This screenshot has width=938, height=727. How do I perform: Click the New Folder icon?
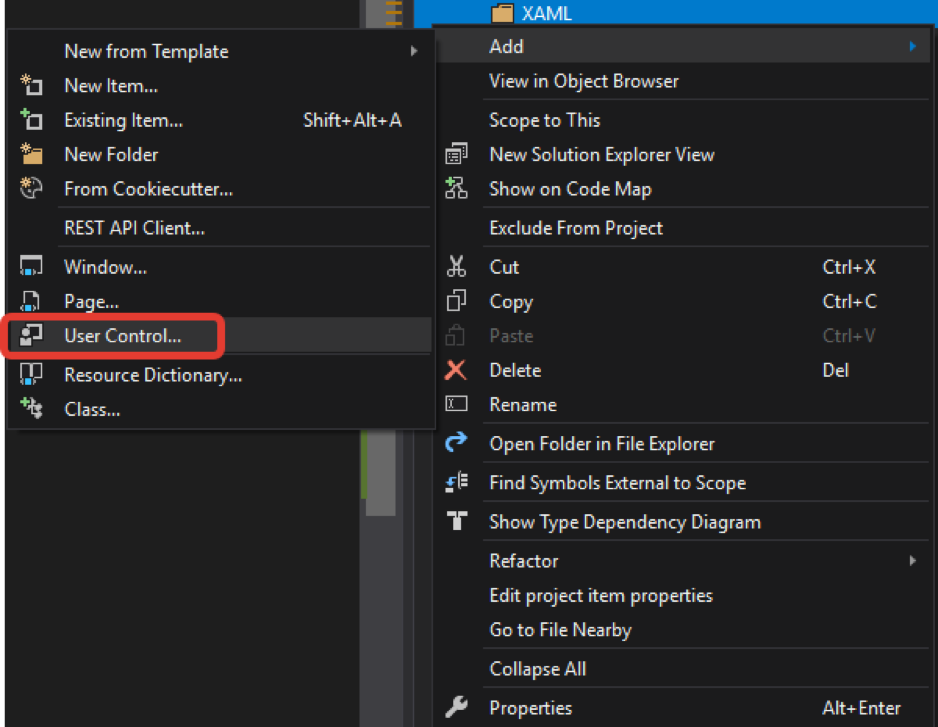[31, 154]
